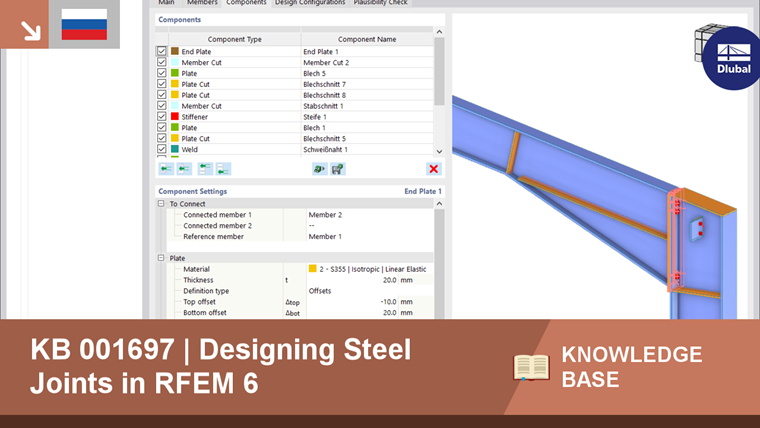Disable the Steife 1 stiffener checkbox
Screen dimensions: 760x428
click(161, 116)
